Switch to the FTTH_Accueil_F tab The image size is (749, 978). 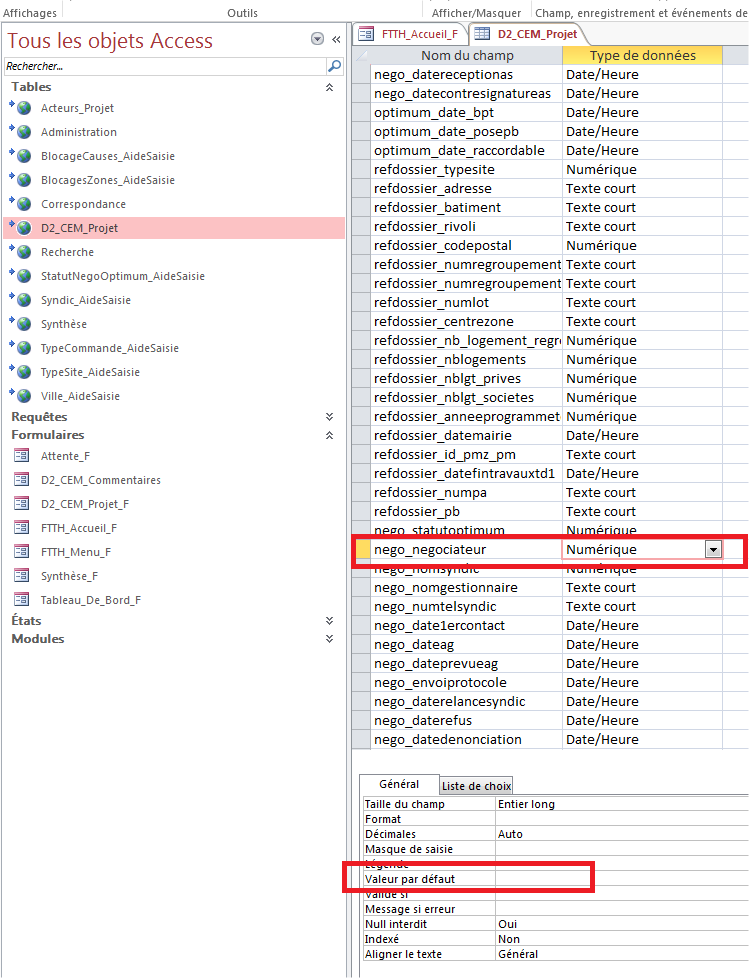tap(409, 33)
